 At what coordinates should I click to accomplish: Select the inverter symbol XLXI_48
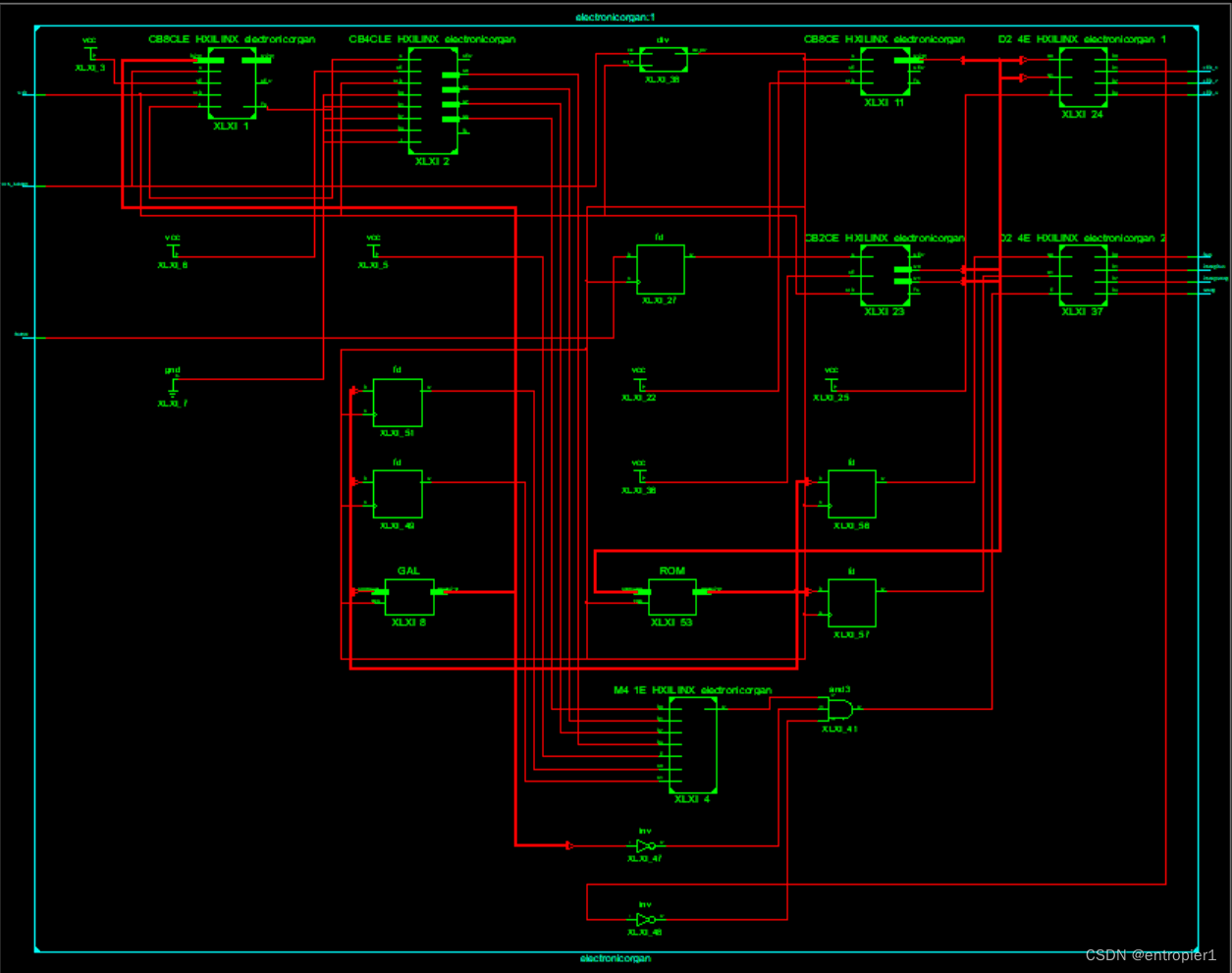645,920
